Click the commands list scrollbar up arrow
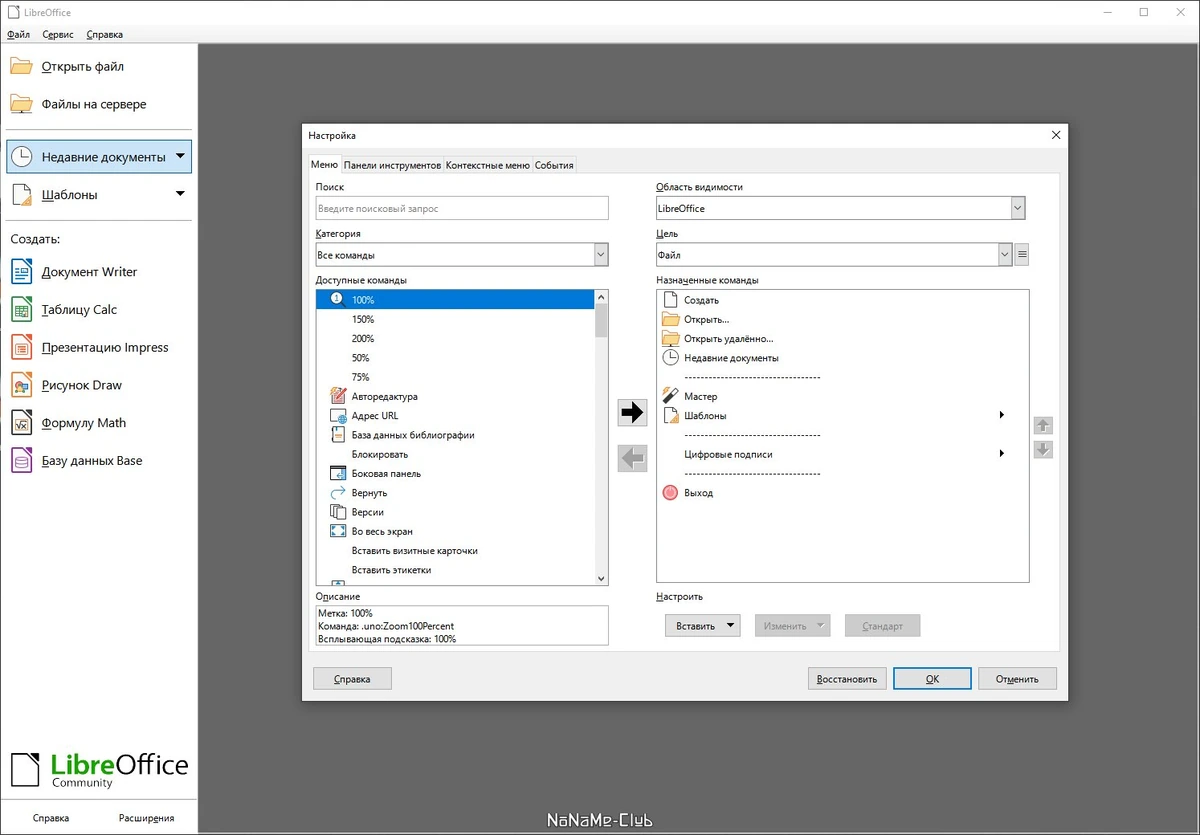The height and width of the screenshot is (835, 1200). point(601,297)
